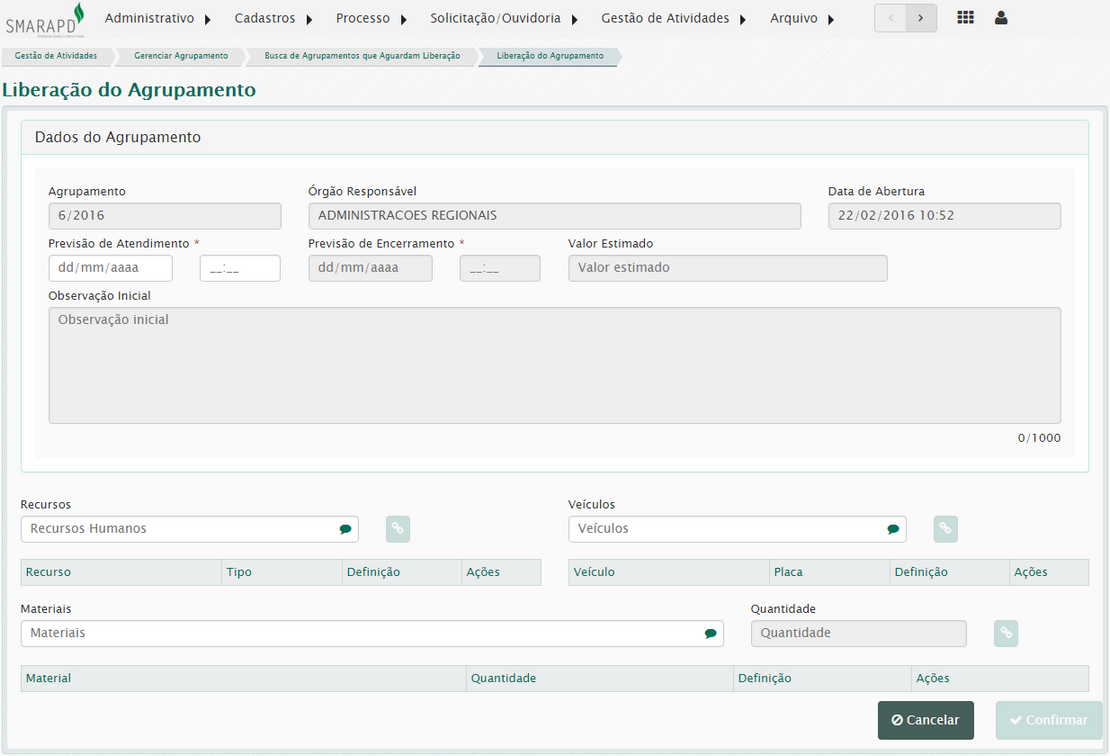Click the Previsão de Atendimento time field

tap(240, 268)
